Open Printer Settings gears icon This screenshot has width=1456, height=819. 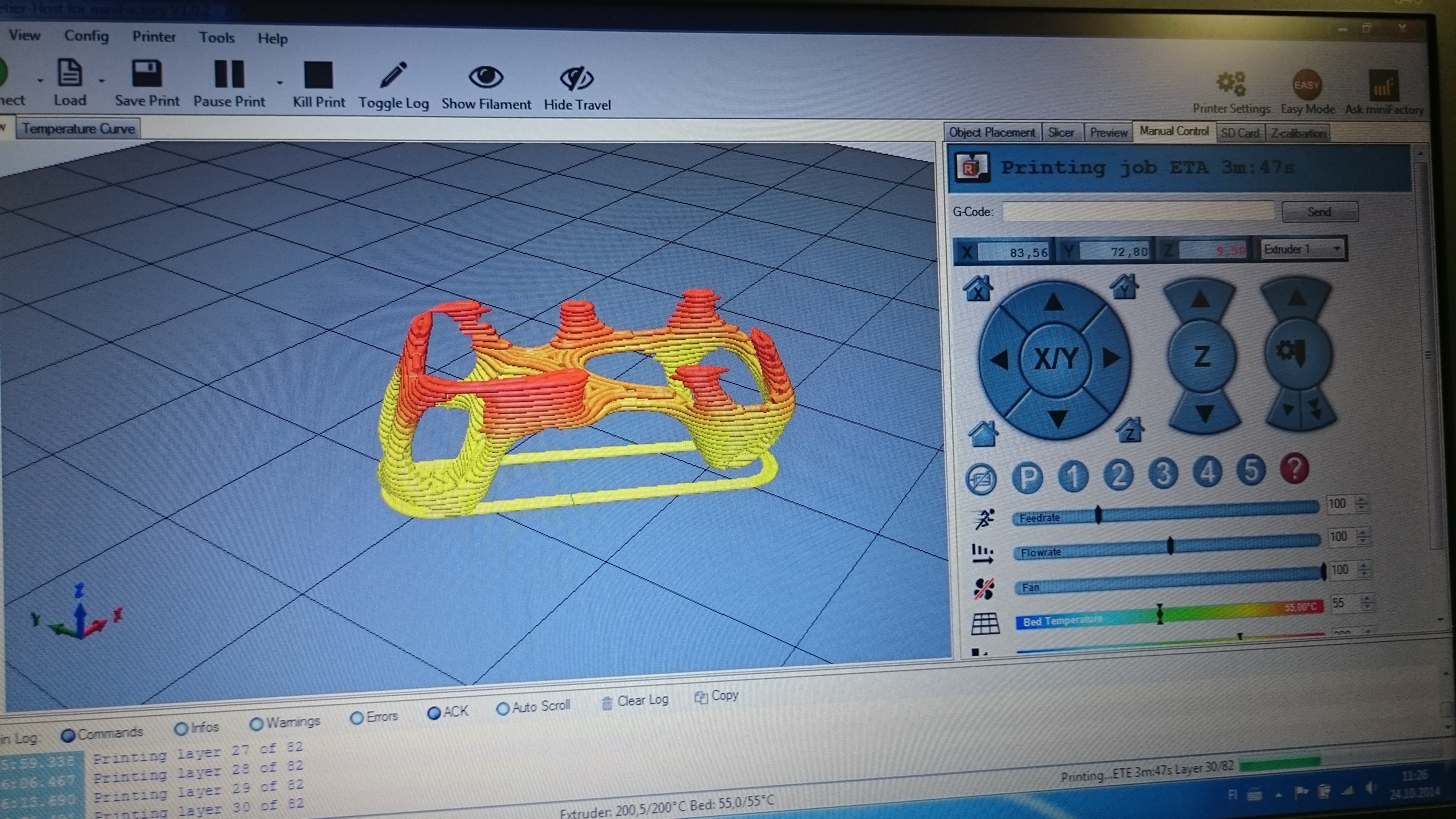click(x=1230, y=84)
